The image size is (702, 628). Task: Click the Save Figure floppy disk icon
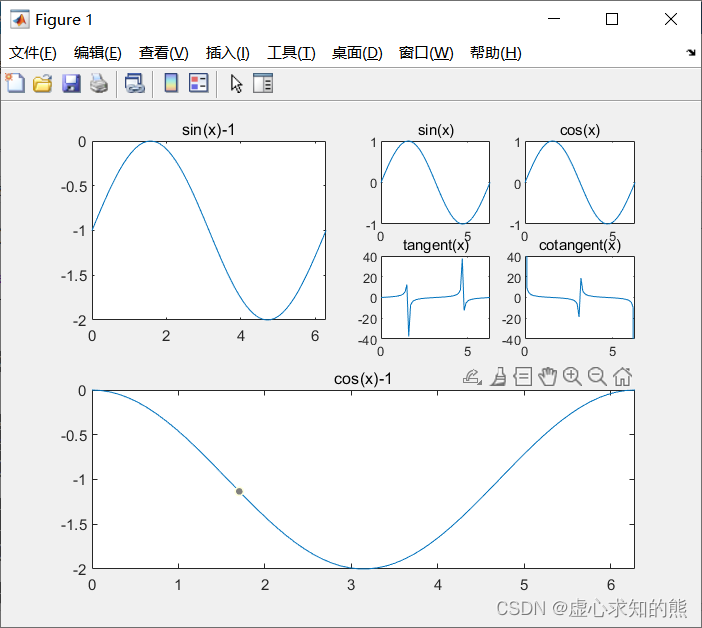(x=71, y=84)
